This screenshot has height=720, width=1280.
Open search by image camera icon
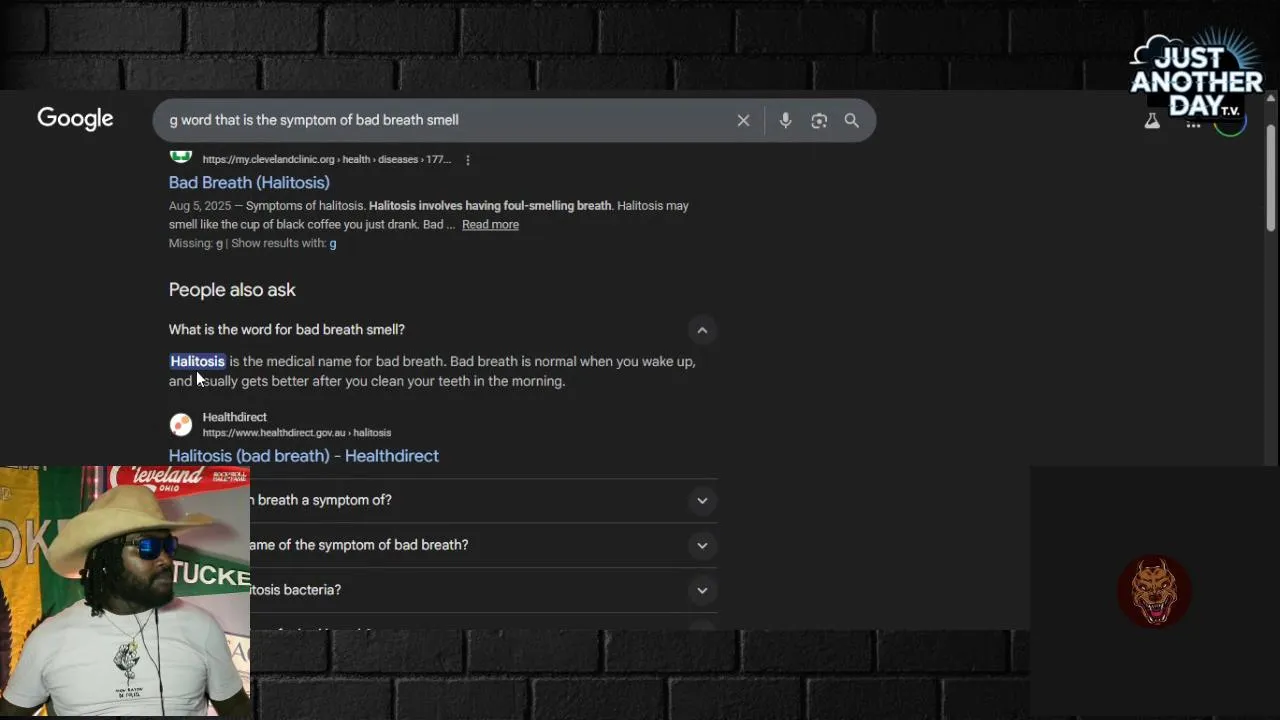pyautogui.click(x=819, y=120)
